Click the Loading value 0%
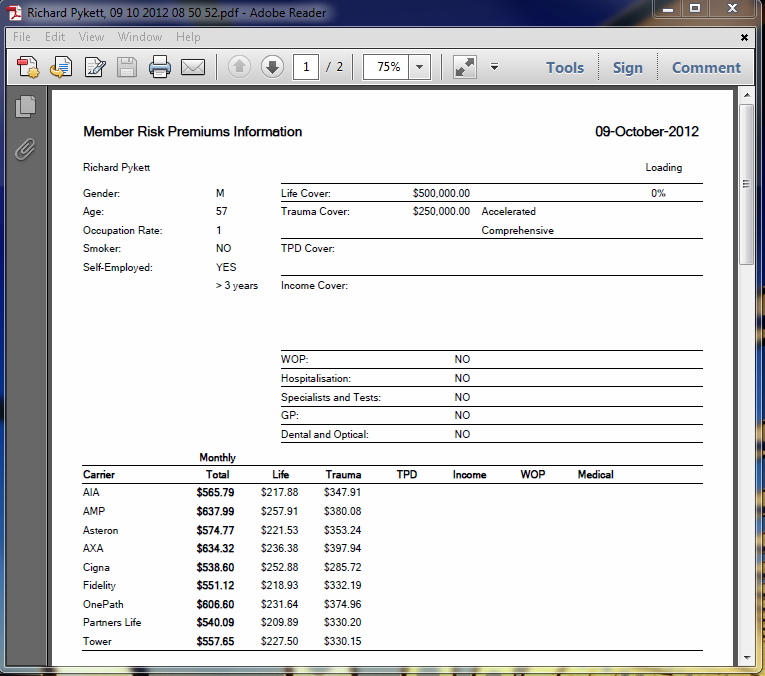This screenshot has height=676, width=765. (658, 193)
